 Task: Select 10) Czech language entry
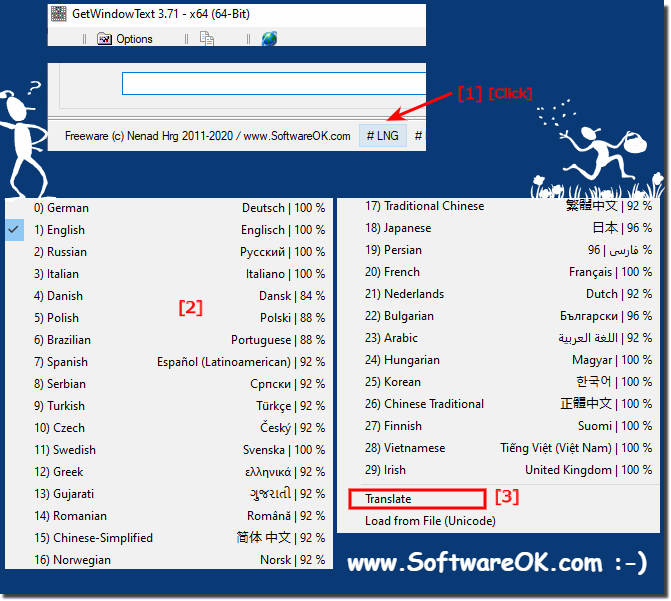[169, 428]
